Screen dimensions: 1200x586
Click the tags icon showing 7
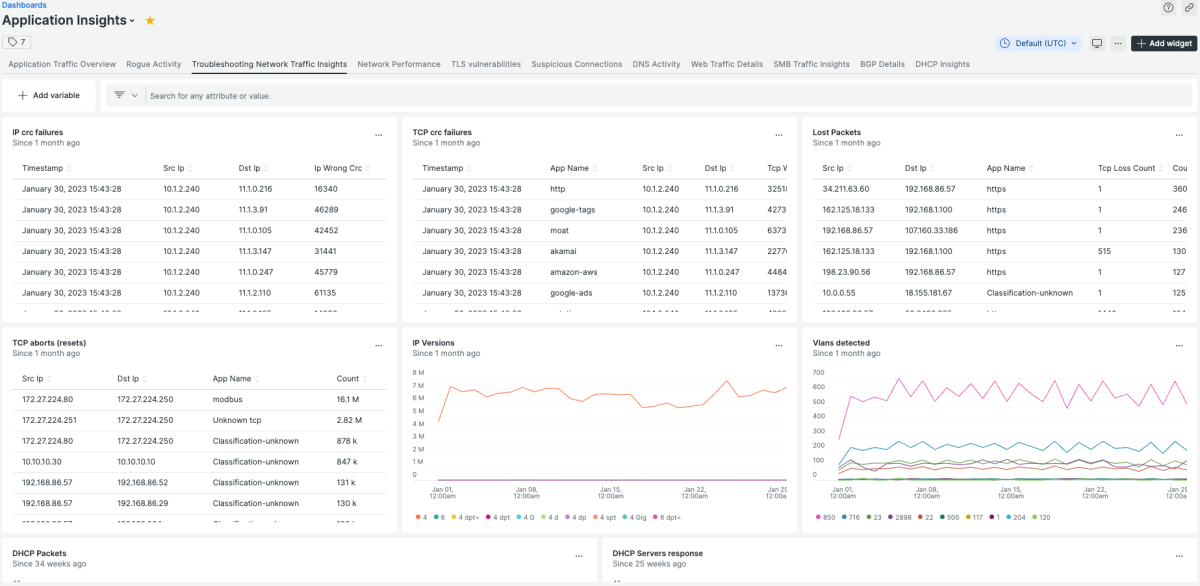coord(17,42)
